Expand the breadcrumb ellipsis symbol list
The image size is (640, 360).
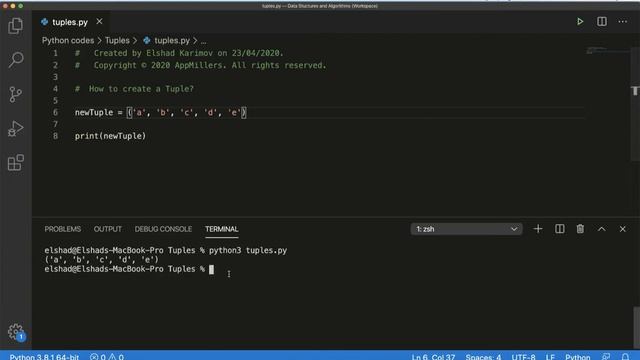[203, 41]
